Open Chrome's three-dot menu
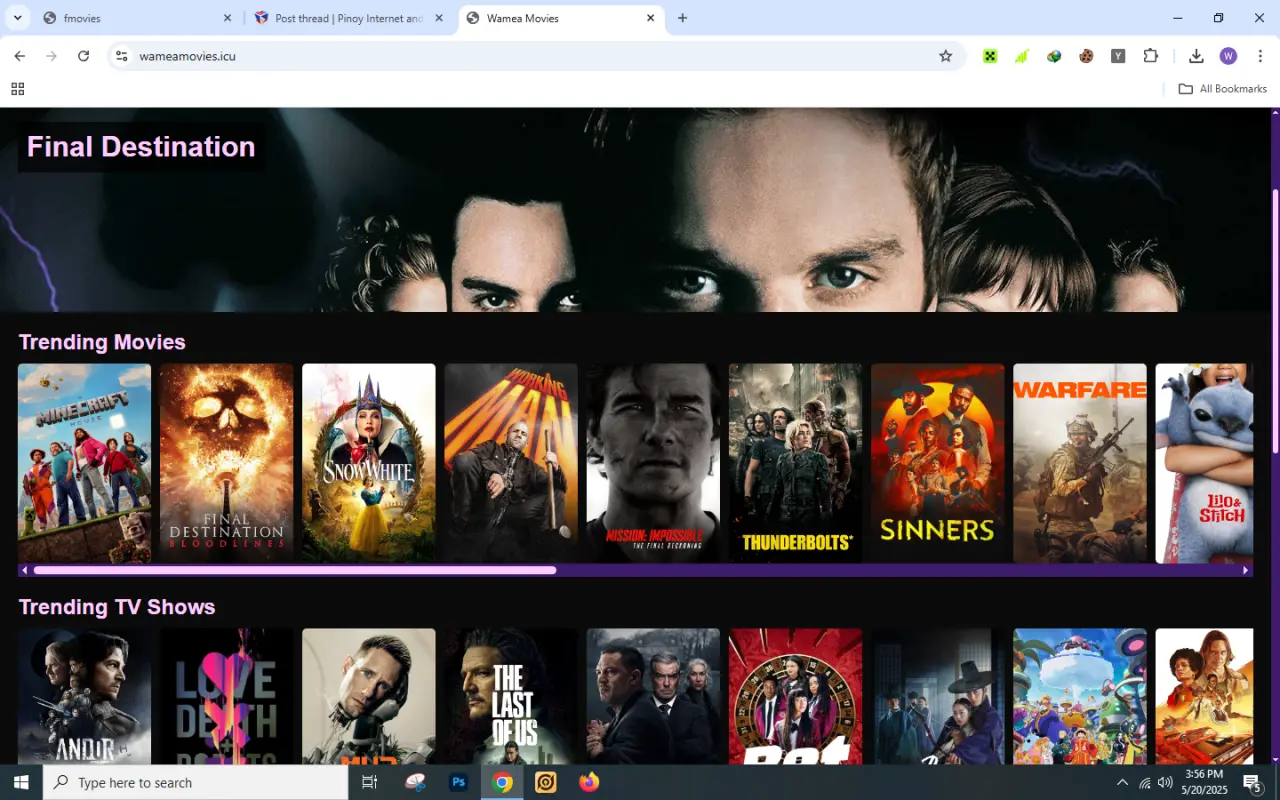The image size is (1280, 800). (x=1260, y=56)
